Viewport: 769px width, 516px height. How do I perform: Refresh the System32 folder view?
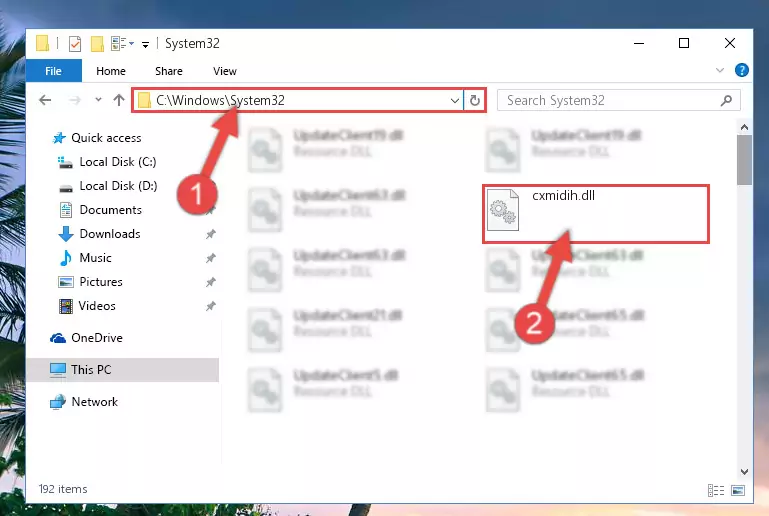[474, 101]
